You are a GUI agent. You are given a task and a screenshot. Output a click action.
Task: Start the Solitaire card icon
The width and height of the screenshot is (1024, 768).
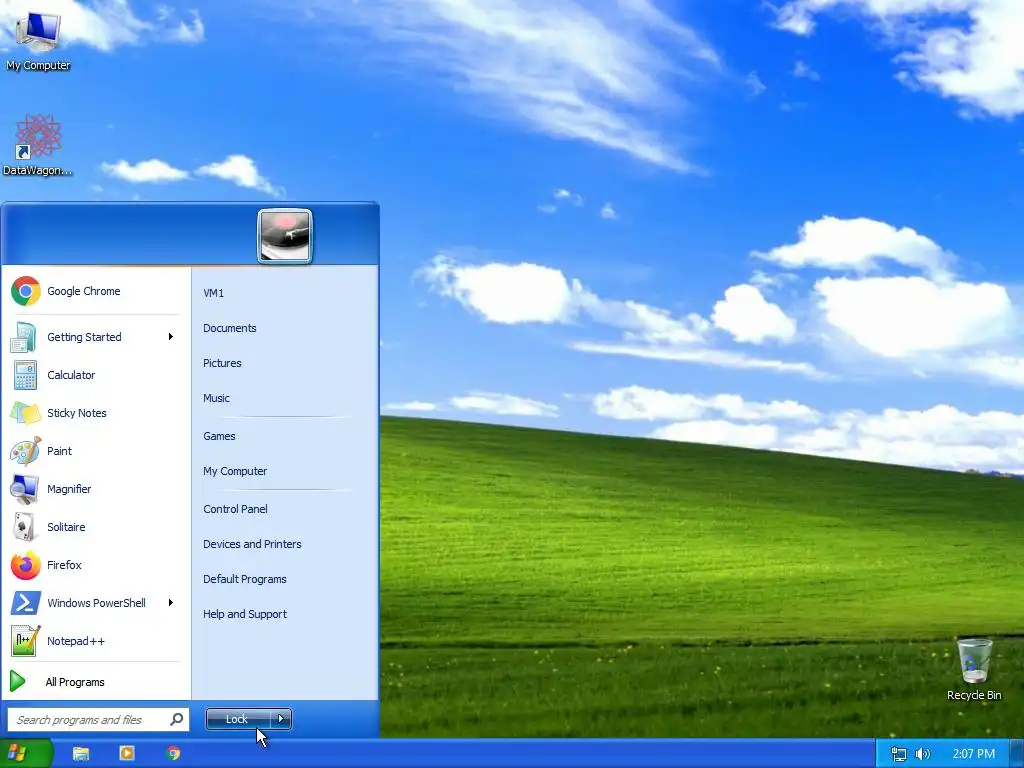click(x=25, y=527)
